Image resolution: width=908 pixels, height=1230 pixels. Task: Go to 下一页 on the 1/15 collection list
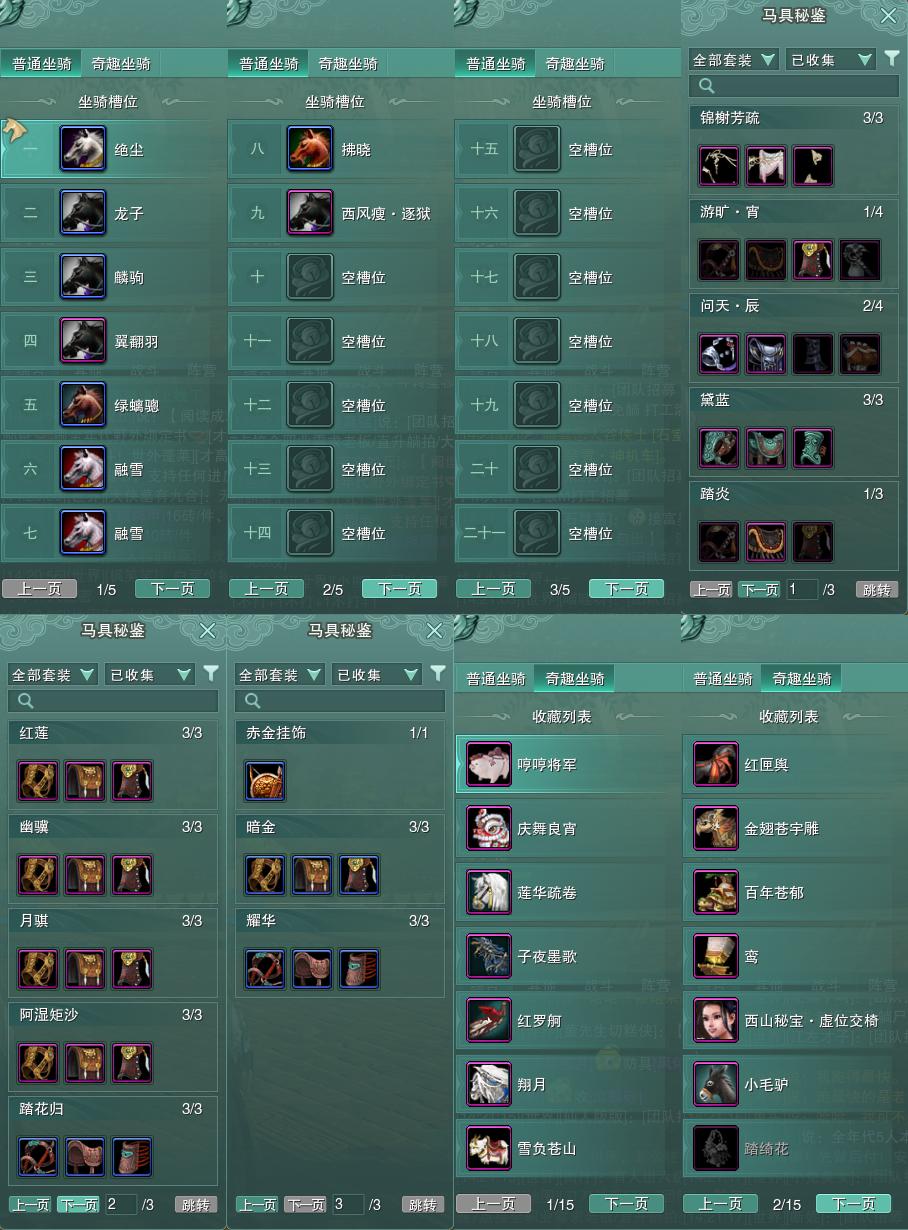[626, 1204]
